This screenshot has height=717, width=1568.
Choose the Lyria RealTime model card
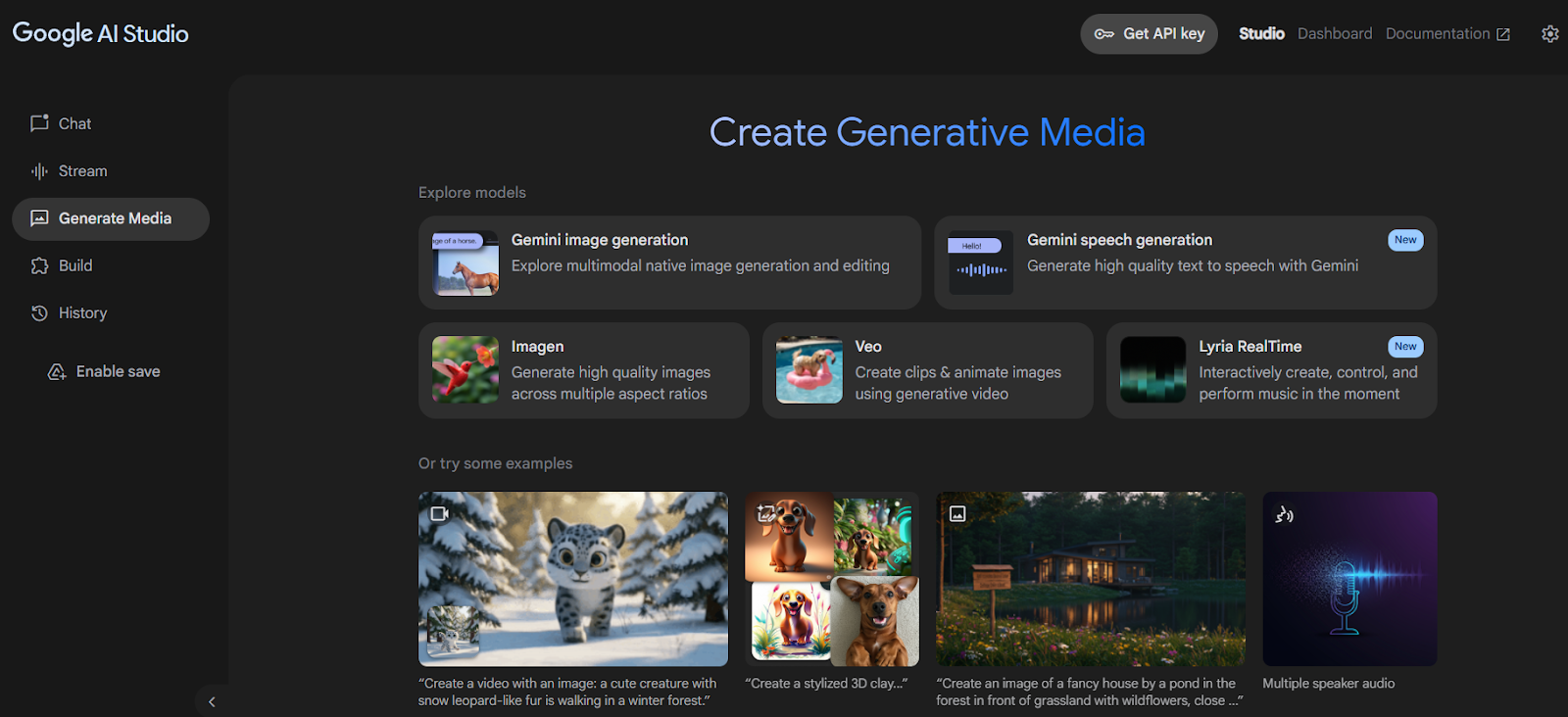point(1271,370)
